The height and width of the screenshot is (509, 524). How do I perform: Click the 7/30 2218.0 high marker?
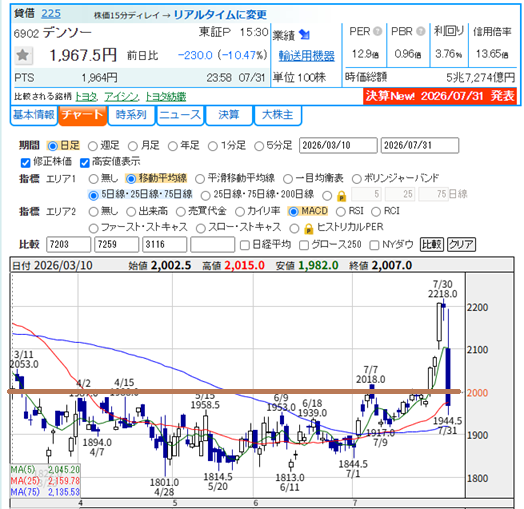(x=442, y=289)
